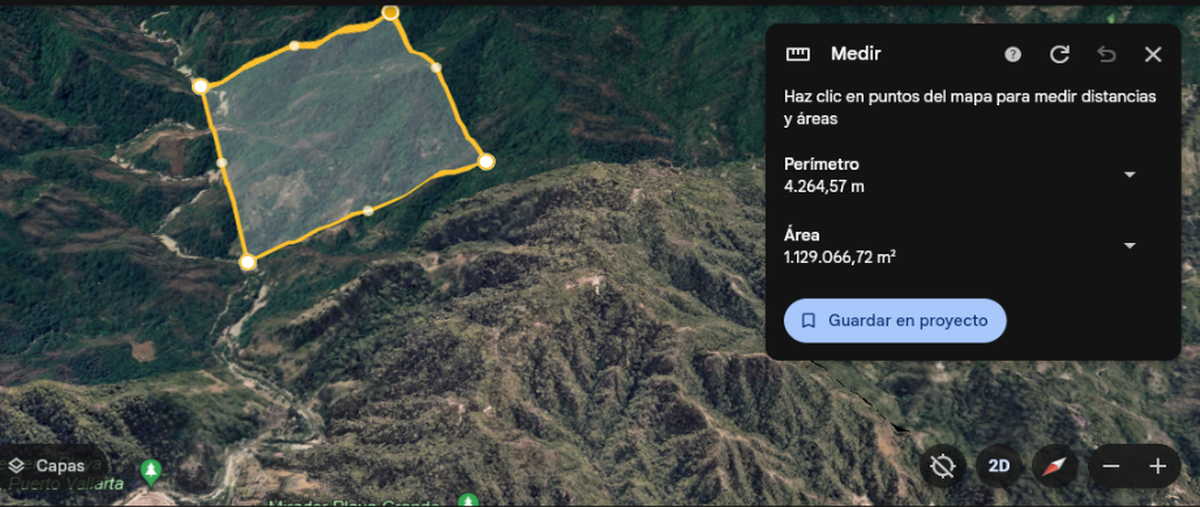
Task: Click the ruler icon beside Medir
Action: [x=798, y=55]
